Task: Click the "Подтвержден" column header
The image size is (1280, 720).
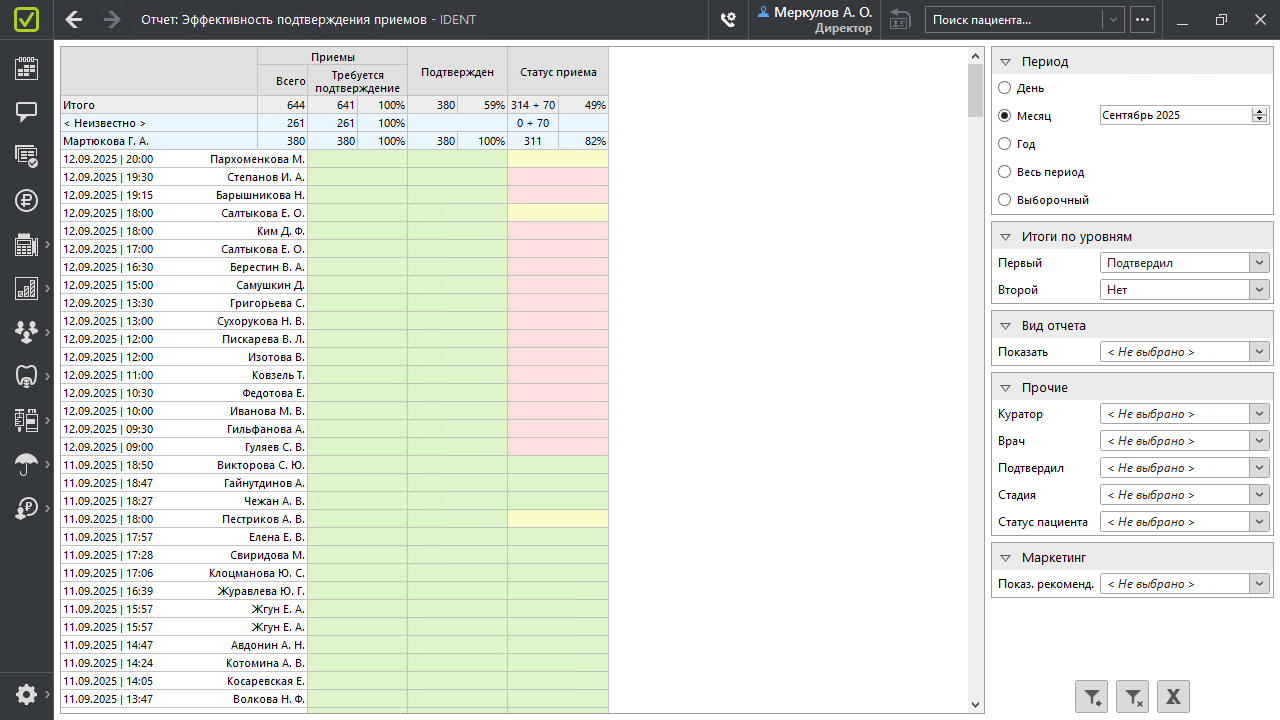Action: pos(457,72)
